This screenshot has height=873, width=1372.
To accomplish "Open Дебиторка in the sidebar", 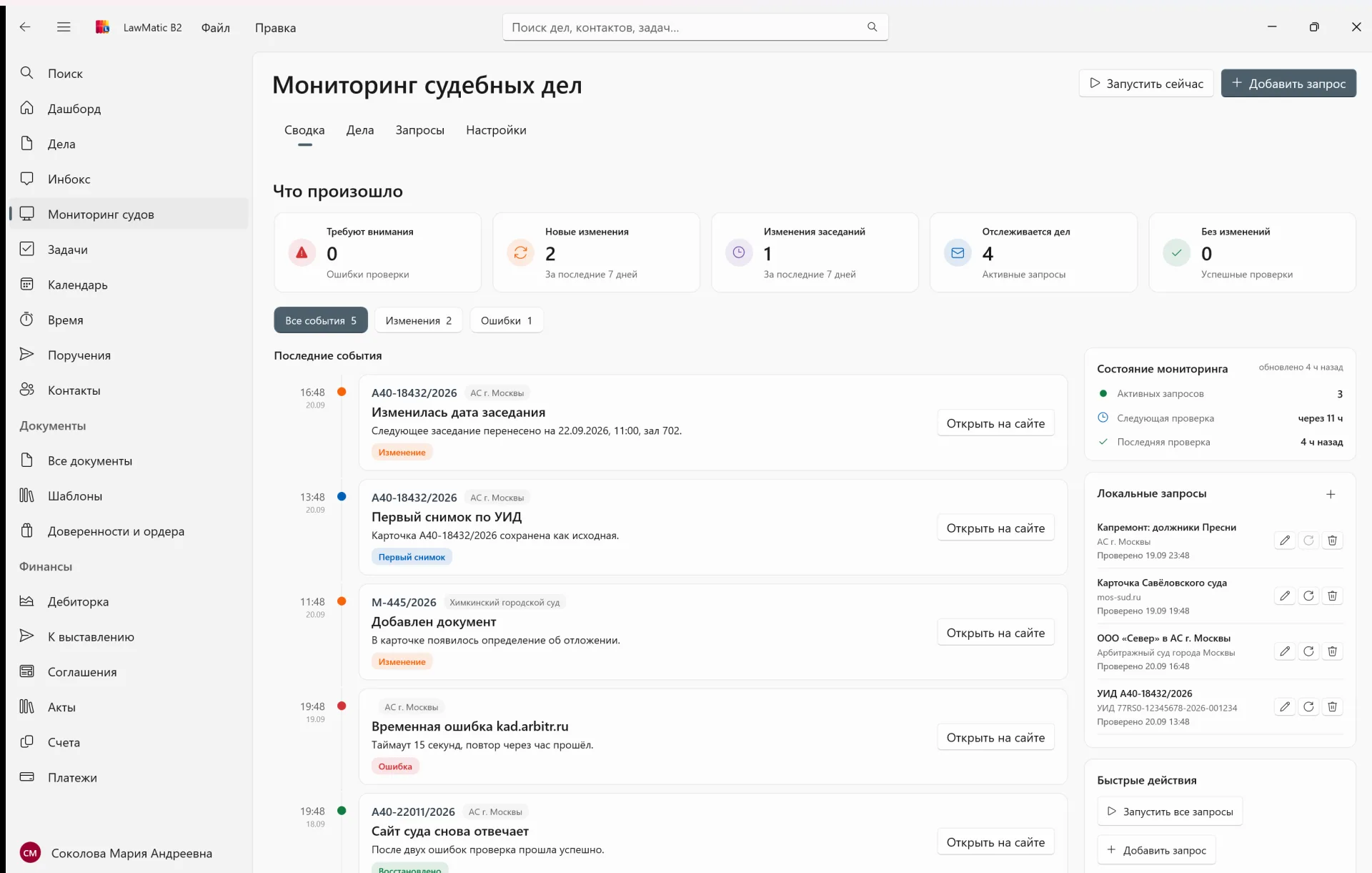I will point(129,601).
